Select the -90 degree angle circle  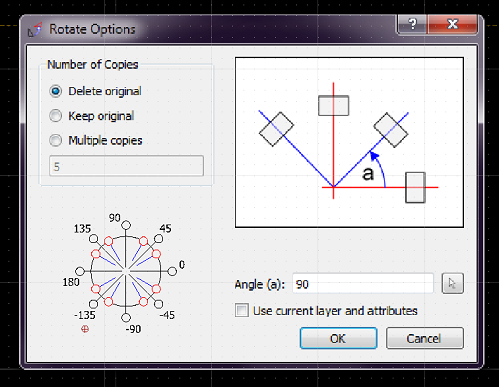click(126, 318)
